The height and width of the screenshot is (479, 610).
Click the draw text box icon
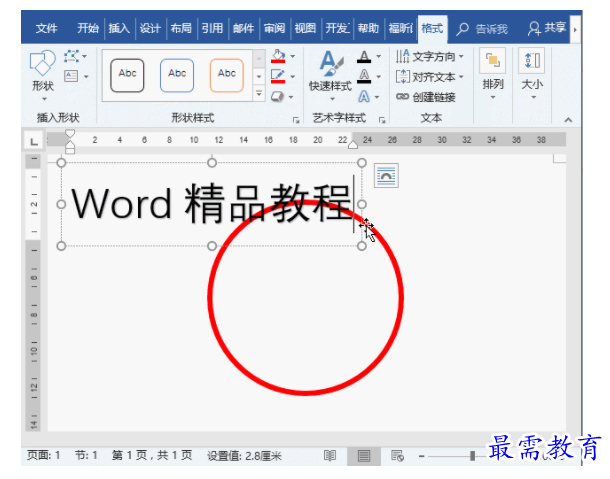[71, 75]
